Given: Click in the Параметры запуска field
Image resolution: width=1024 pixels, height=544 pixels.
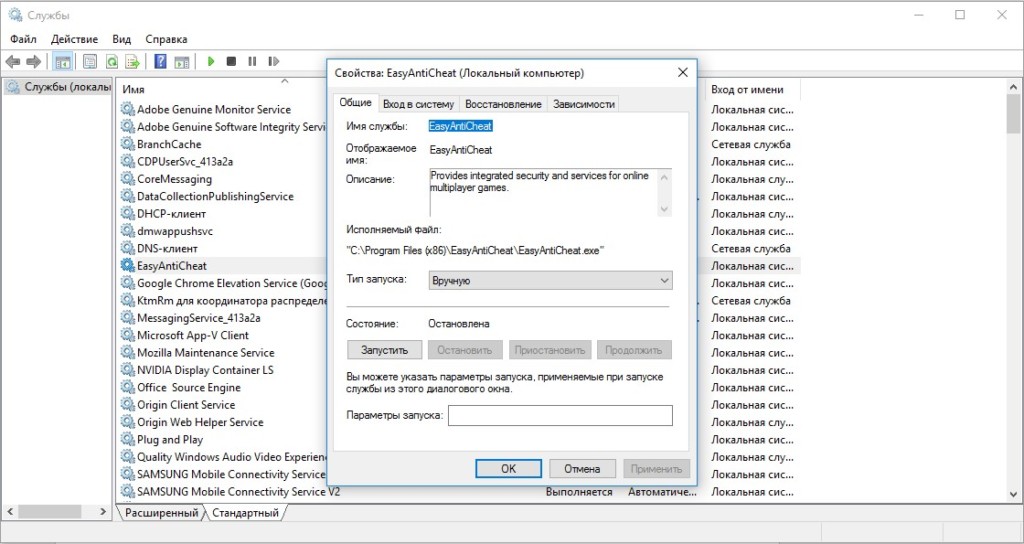Looking at the screenshot, I should (560, 415).
